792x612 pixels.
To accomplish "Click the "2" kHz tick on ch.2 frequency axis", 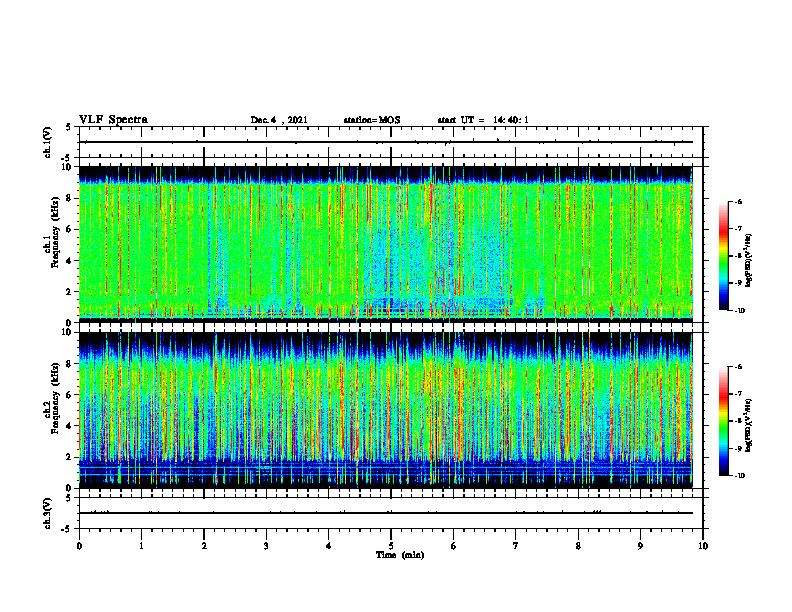I will [x=70, y=457].
